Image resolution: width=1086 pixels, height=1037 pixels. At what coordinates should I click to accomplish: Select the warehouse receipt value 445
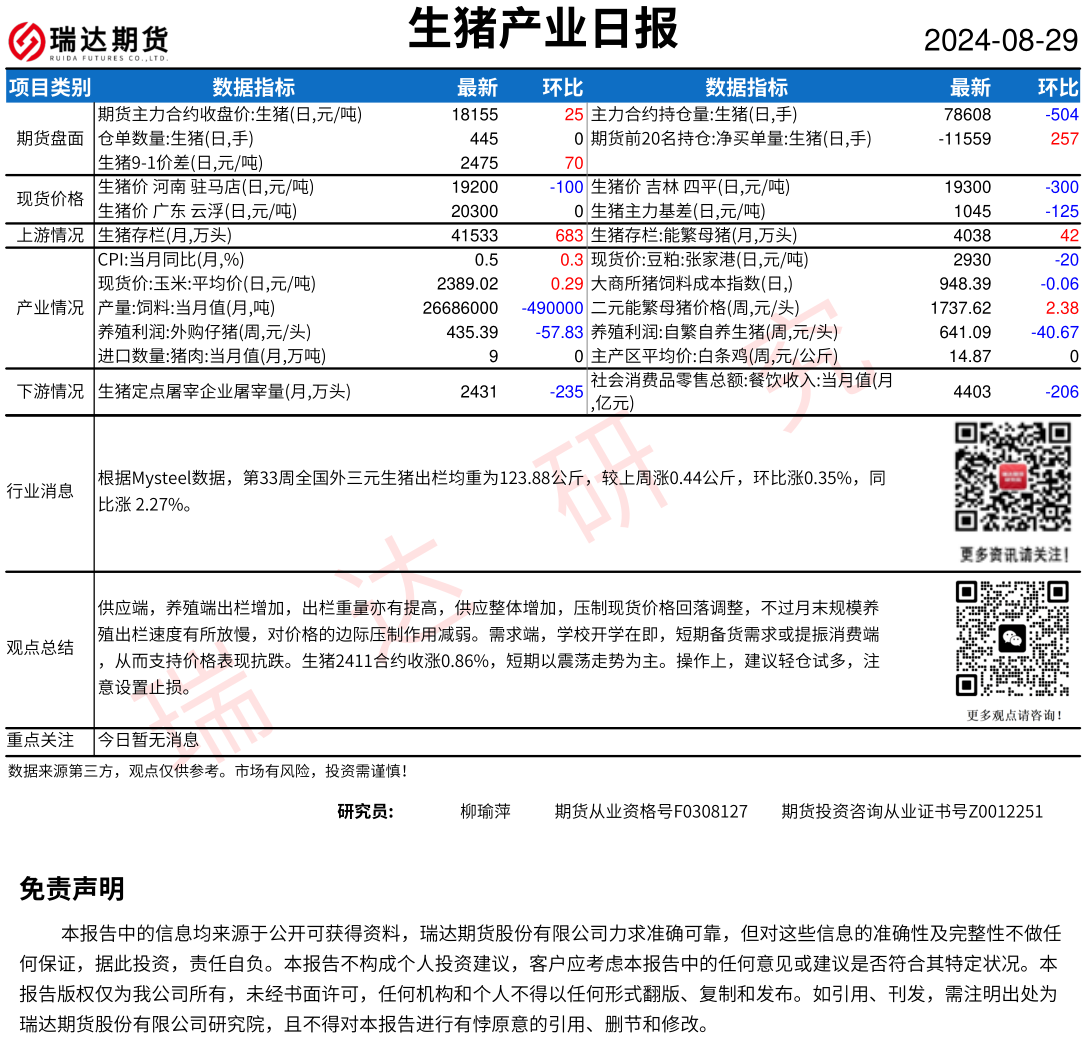pos(483,139)
